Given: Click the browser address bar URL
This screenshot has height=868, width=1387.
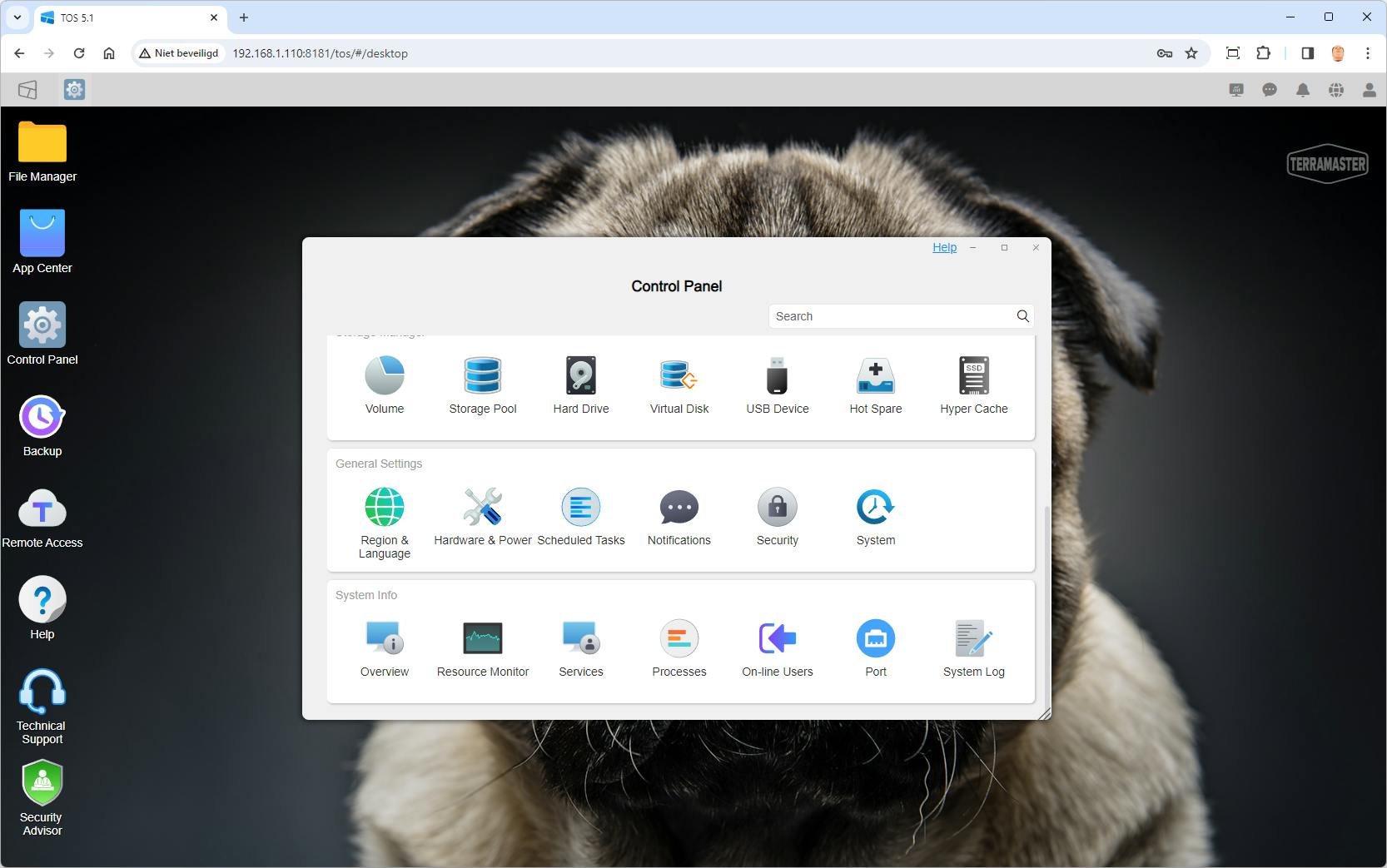Looking at the screenshot, I should coord(321,53).
